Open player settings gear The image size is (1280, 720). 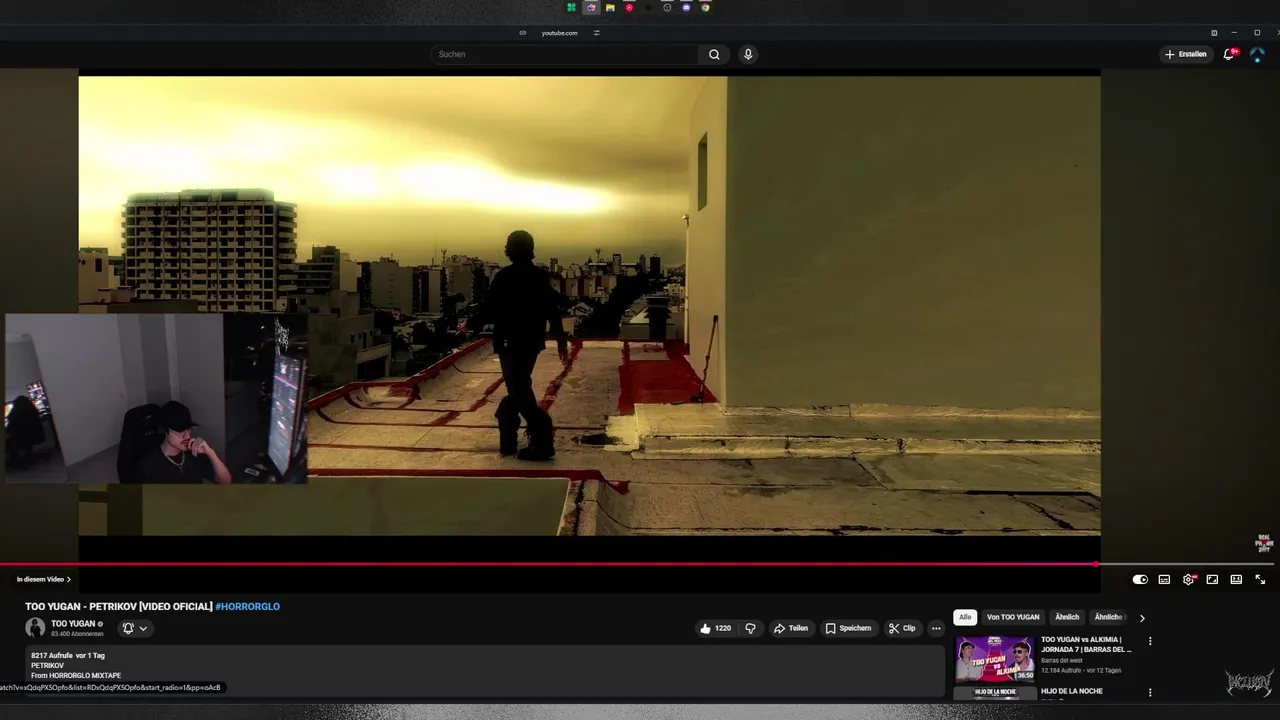pos(1188,579)
